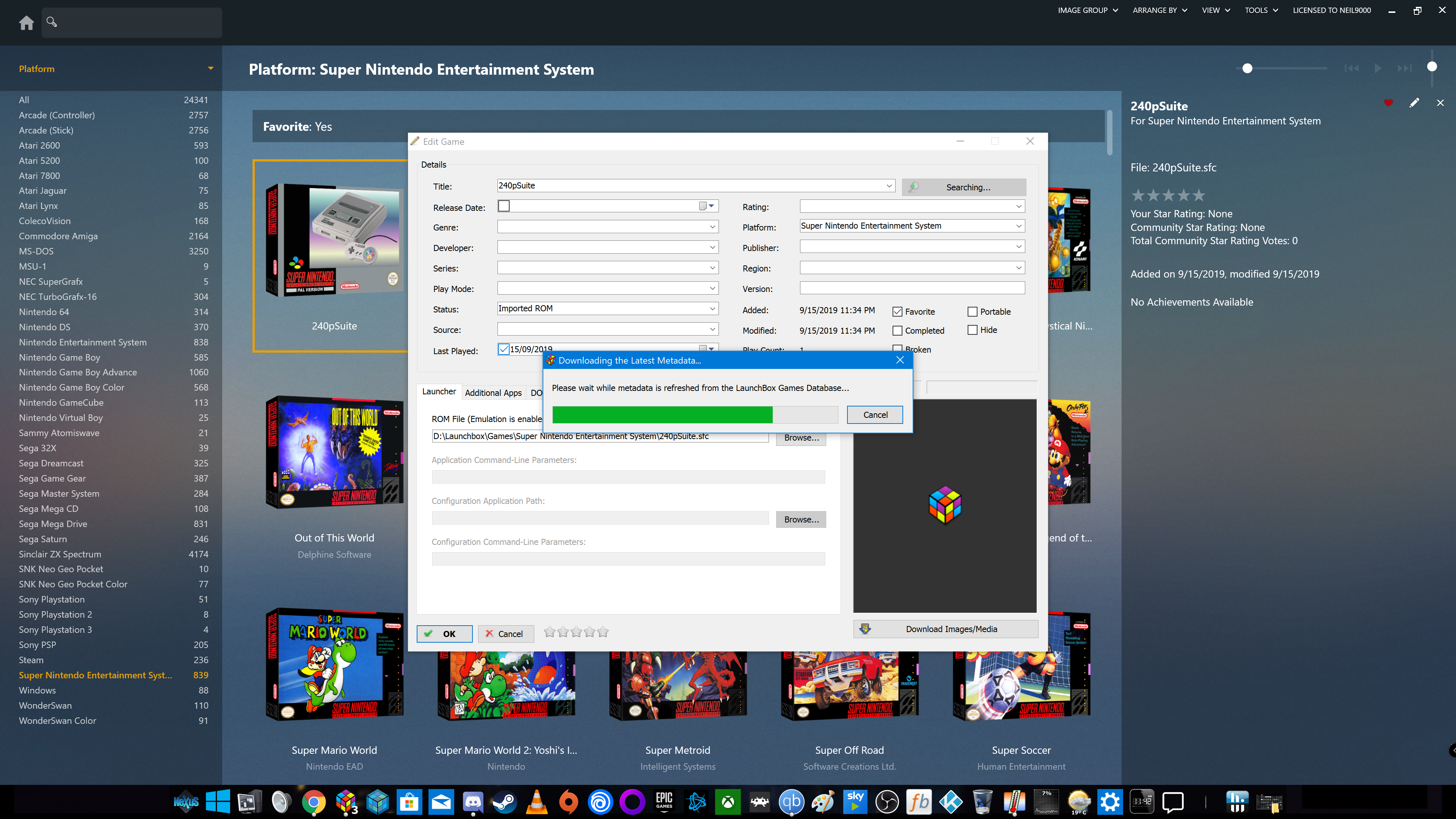Open the Platform sidebar filter dropdown
The width and height of the screenshot is (1456, 819).
click(x=210, y=68)
